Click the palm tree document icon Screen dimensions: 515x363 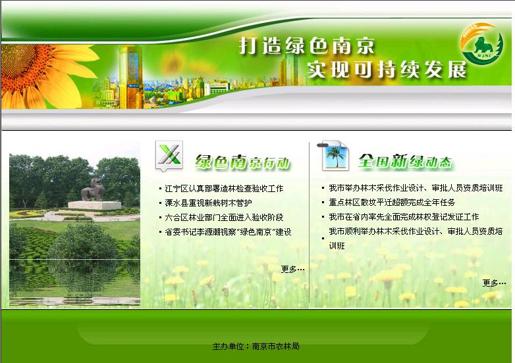click(333, 156)
